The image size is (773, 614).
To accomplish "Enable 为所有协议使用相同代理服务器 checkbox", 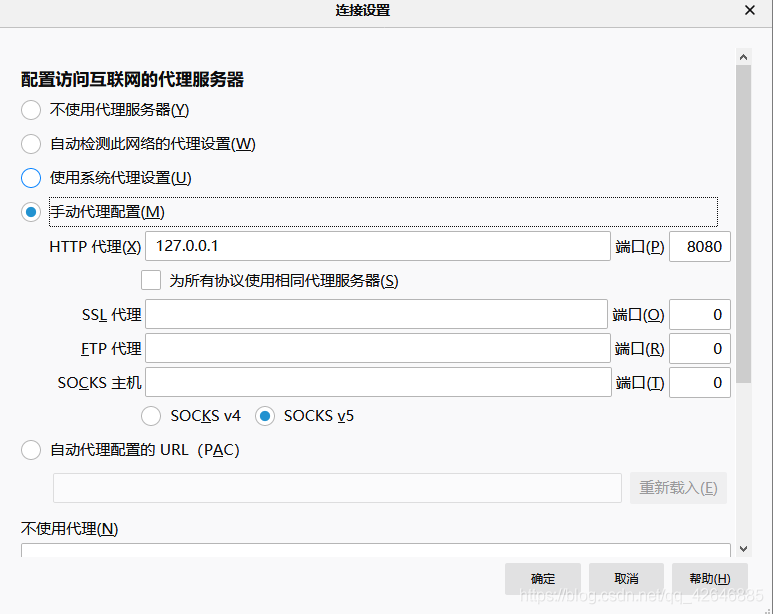I will 151,280.
